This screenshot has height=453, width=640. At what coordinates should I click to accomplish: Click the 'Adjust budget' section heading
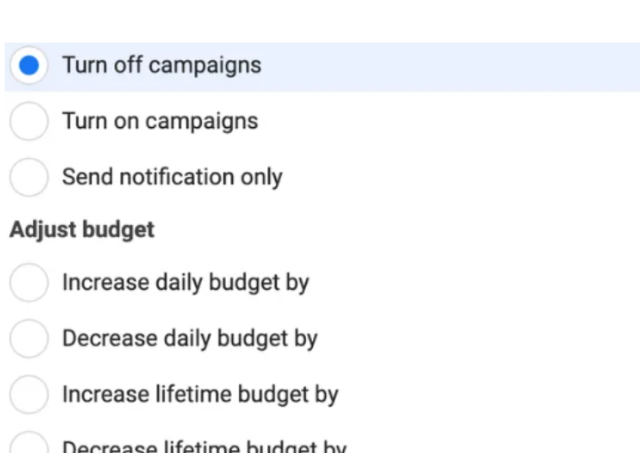pyautogui.click(x=82, y=230)
